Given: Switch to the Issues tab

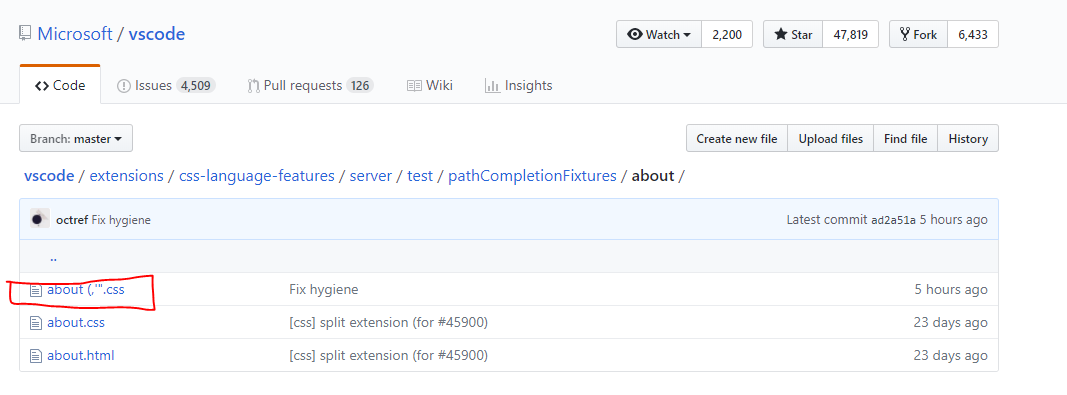Looking at the screenshot, I should (166, 86).
